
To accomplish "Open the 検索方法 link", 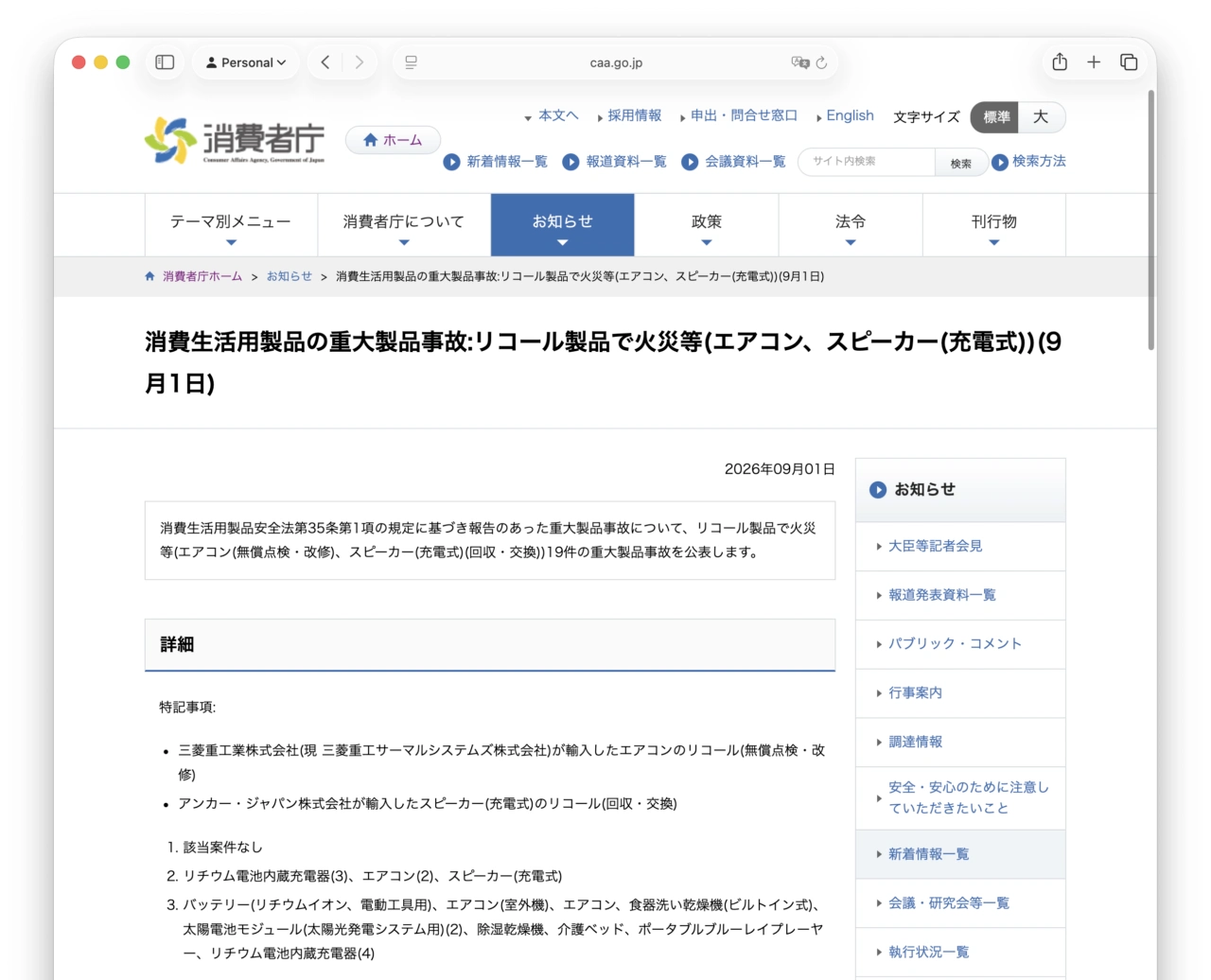I will click(x=1039, y=162).
